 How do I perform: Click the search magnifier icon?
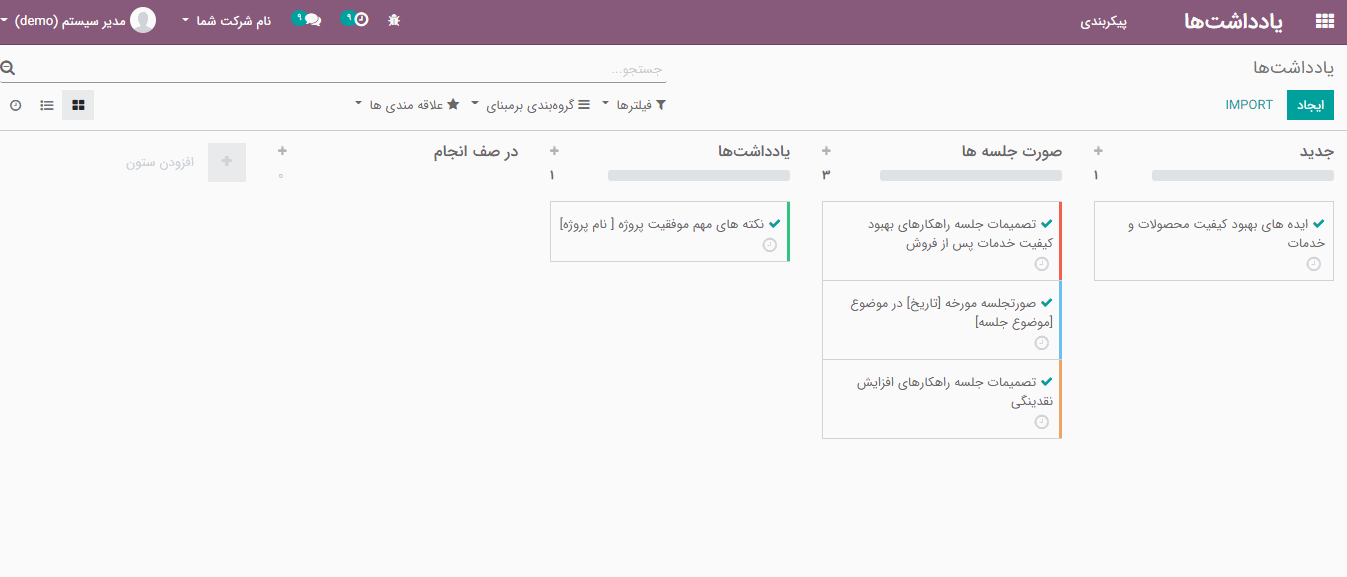8,69
